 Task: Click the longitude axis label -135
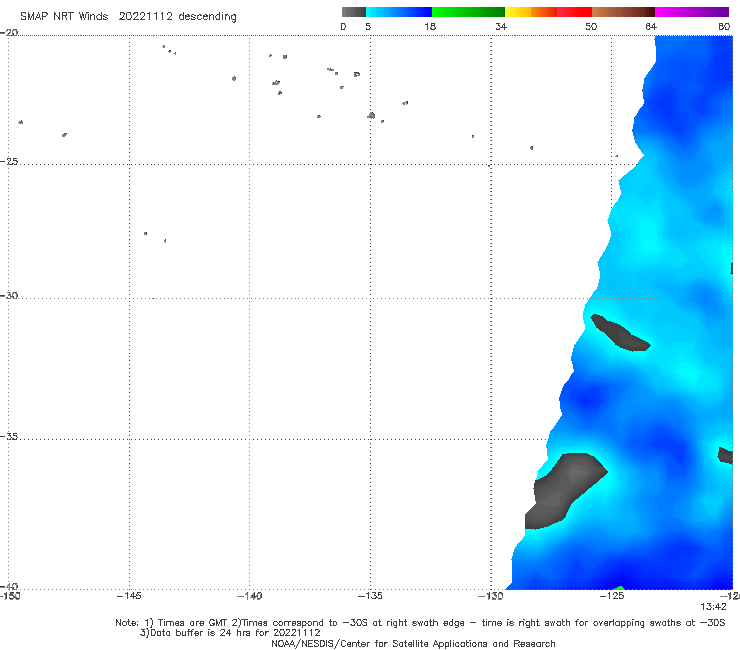coord(370,596)
